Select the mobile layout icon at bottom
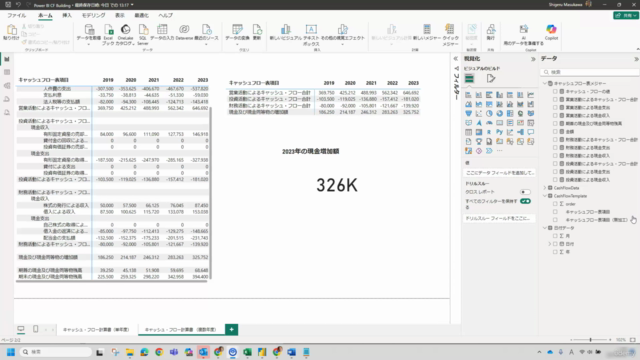This screenshot has width=640, height=360. click(x=36, y=329)
